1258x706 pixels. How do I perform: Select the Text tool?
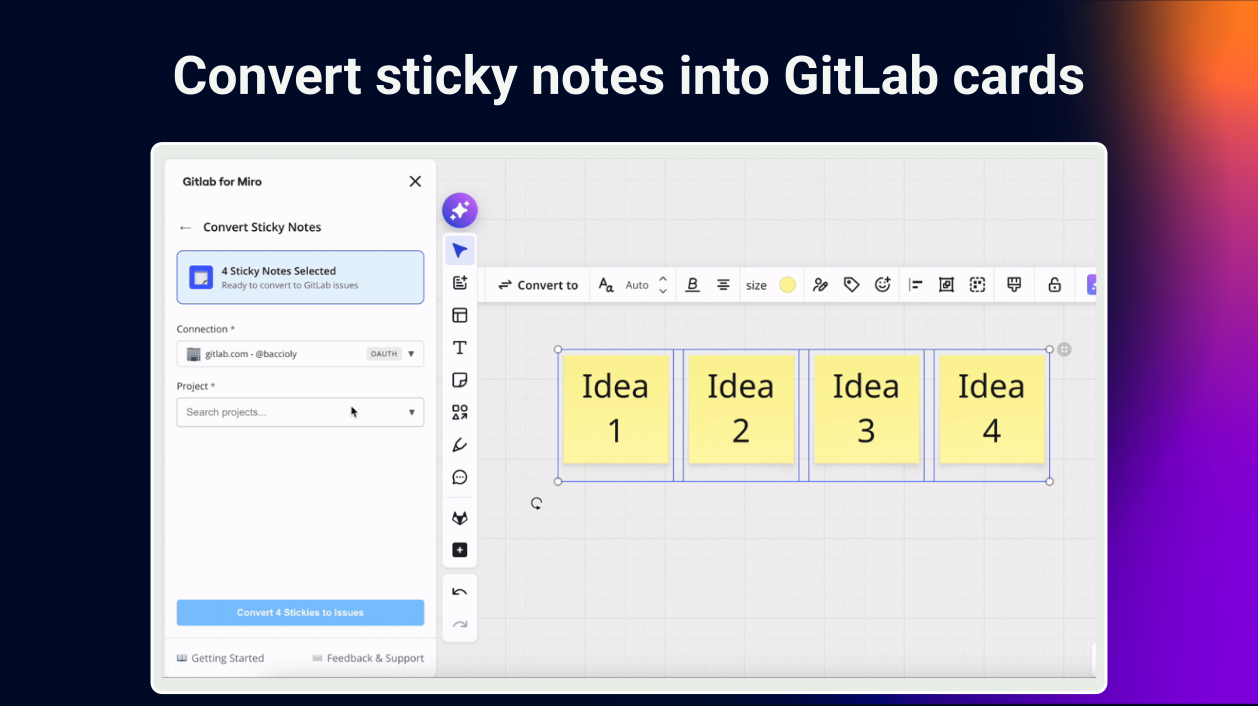tap(460, 348)
